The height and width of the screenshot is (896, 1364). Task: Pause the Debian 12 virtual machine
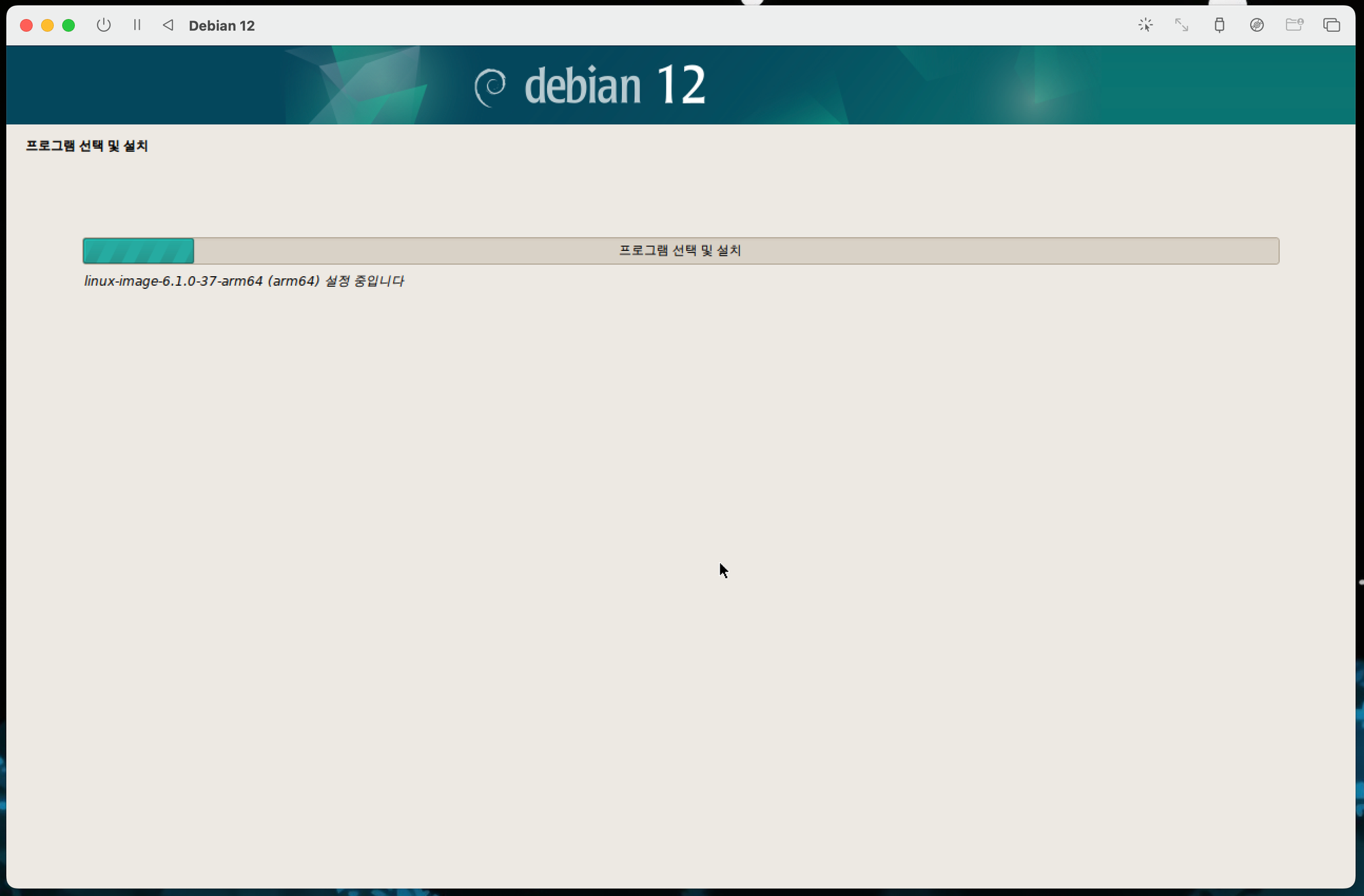click(x=137, y=25)
